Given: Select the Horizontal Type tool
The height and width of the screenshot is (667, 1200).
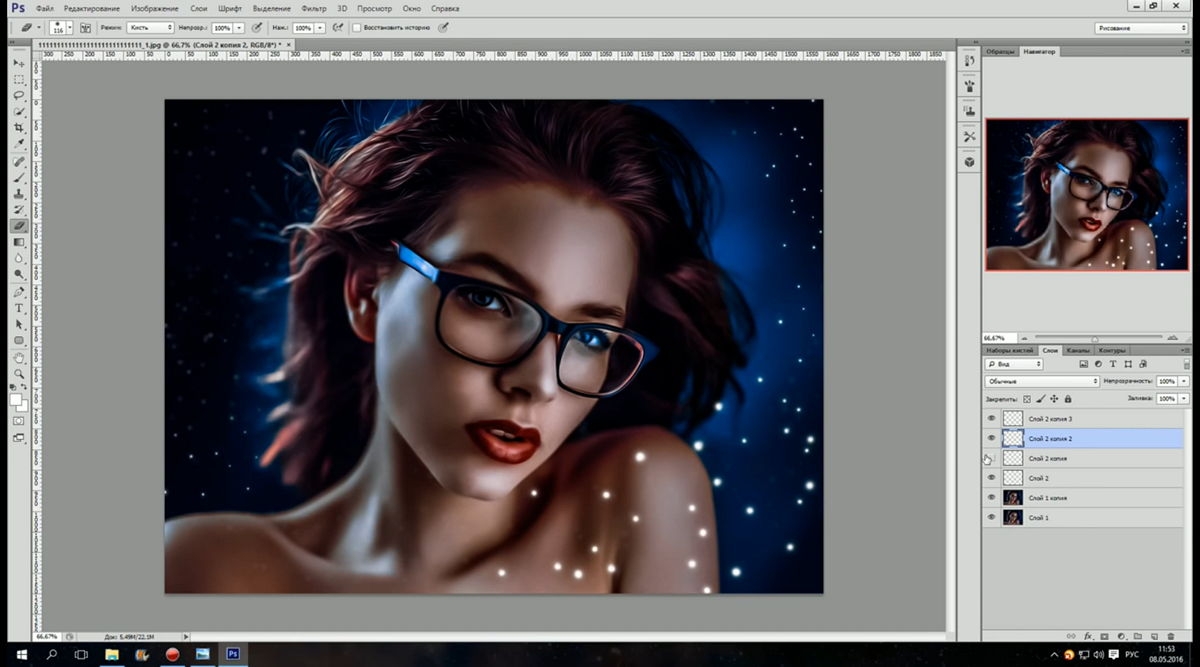Looking at the screenshot, I should [x=19, y=308].
